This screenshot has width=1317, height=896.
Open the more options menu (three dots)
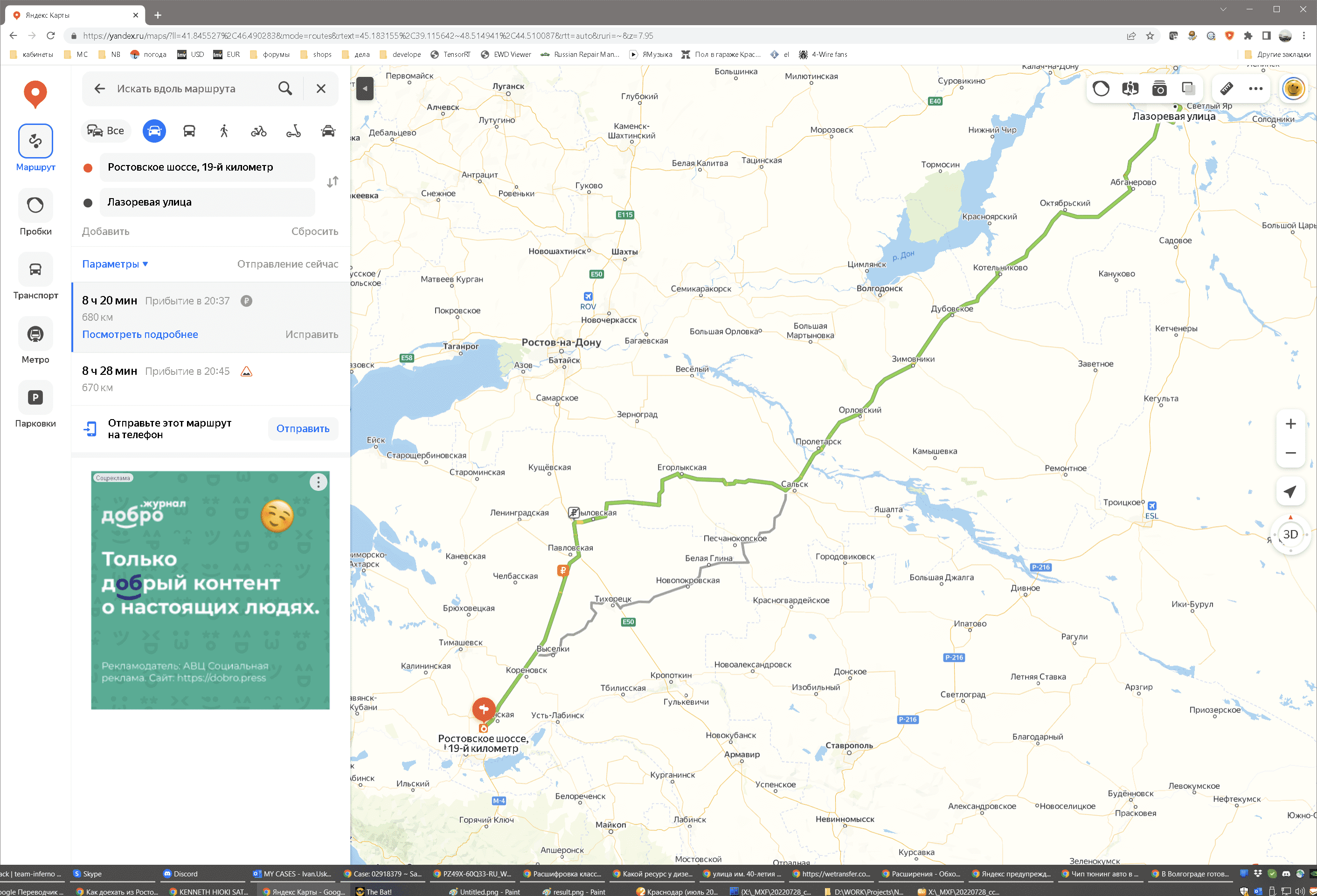pyautogui.click(x=1256, y=89)
